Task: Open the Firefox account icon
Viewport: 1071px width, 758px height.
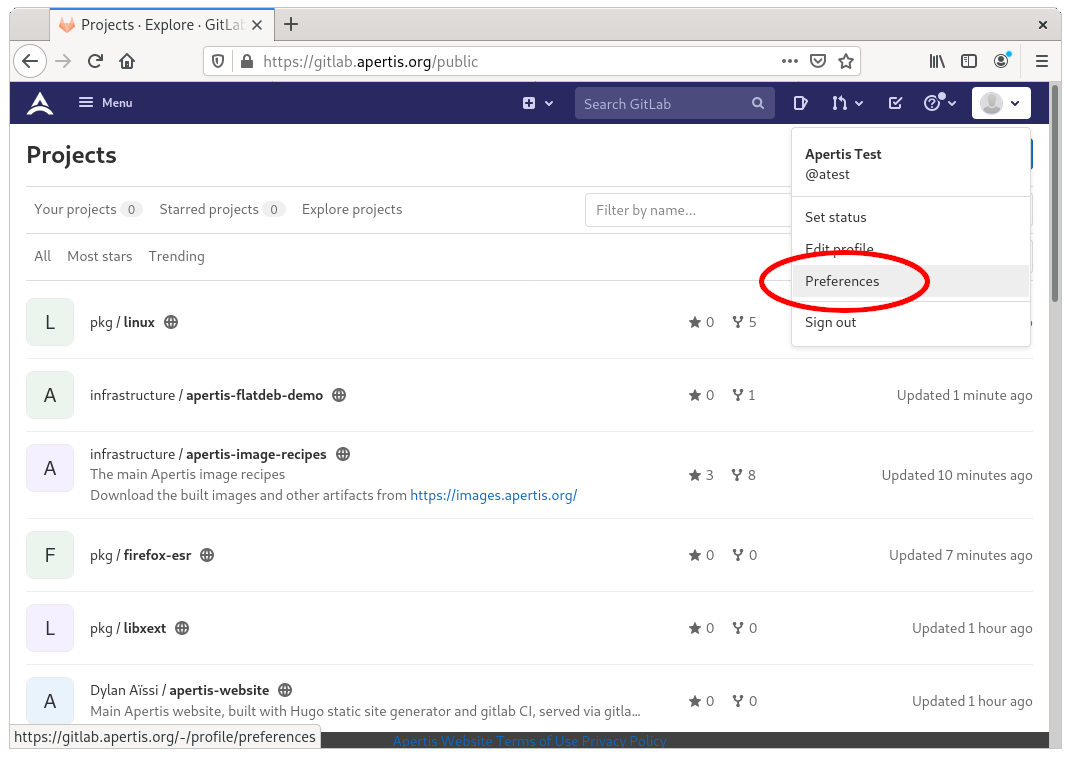Action: (1002, 61)
